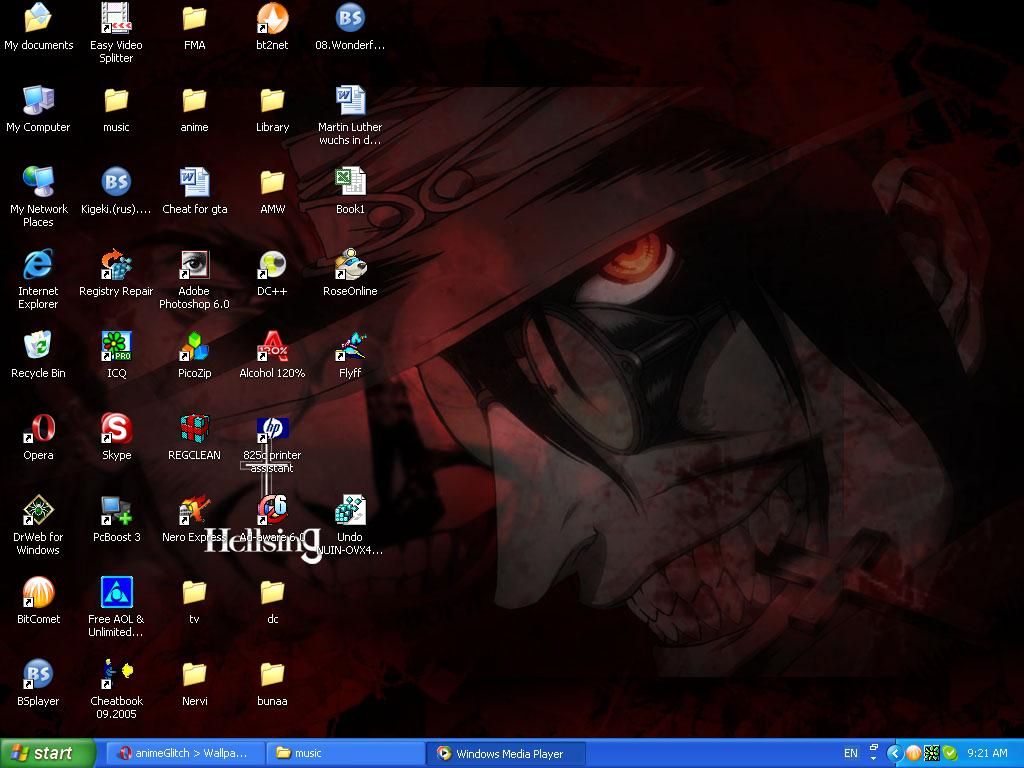Click the BitComet icon in the system tray
1024x768 pixels.
(913, 754)
